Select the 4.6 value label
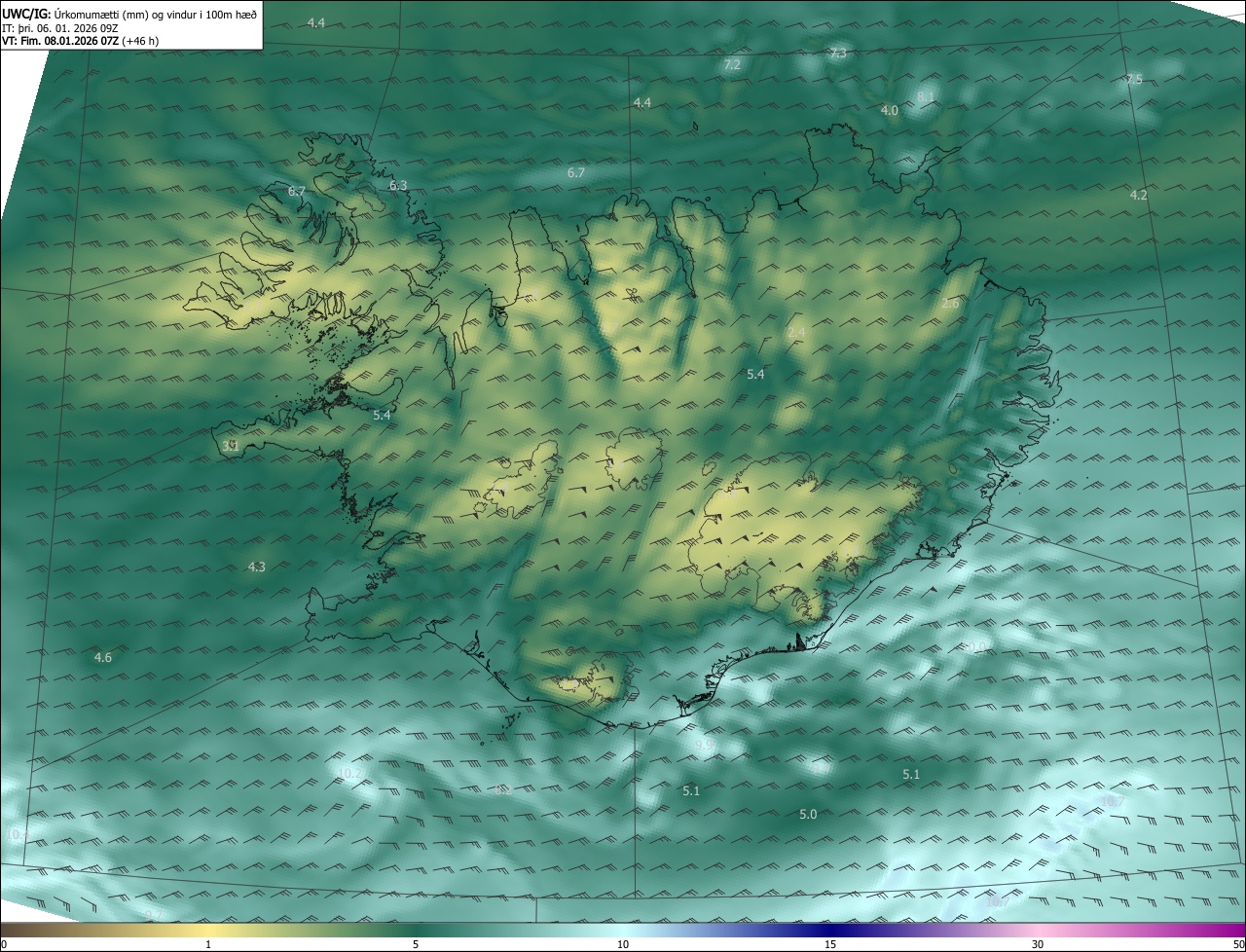 pos(102,658)
